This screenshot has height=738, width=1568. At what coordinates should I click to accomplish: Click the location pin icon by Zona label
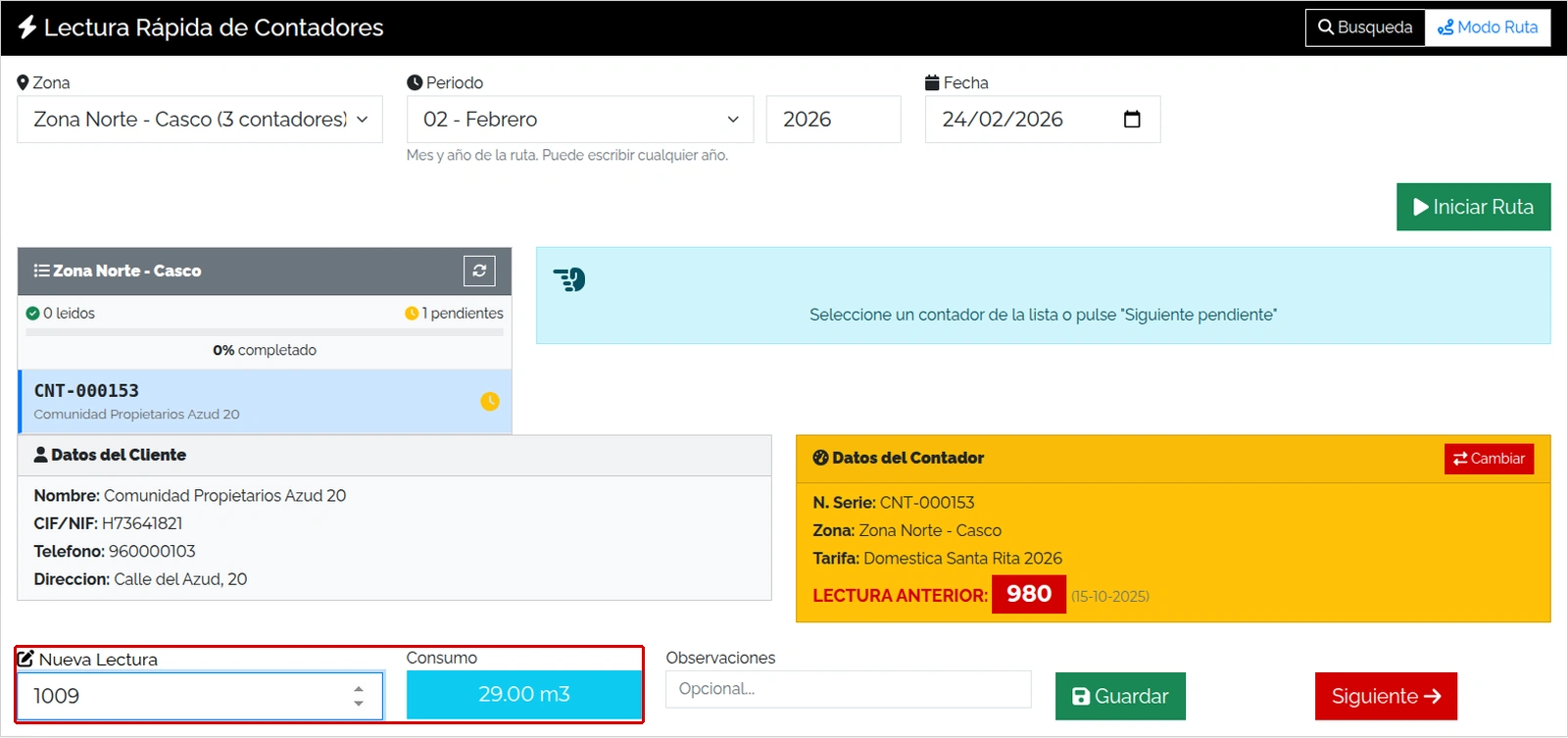(x=23, y=83)
